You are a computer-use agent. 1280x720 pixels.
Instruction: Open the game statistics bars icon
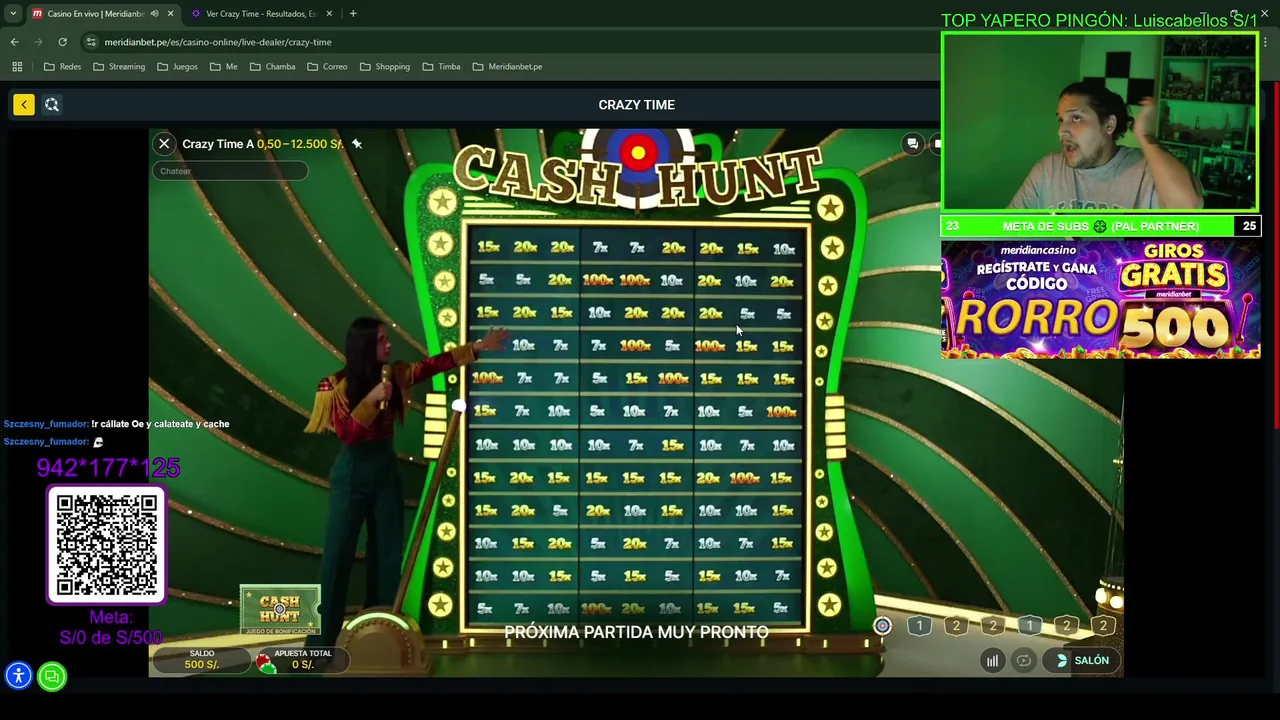992,660
